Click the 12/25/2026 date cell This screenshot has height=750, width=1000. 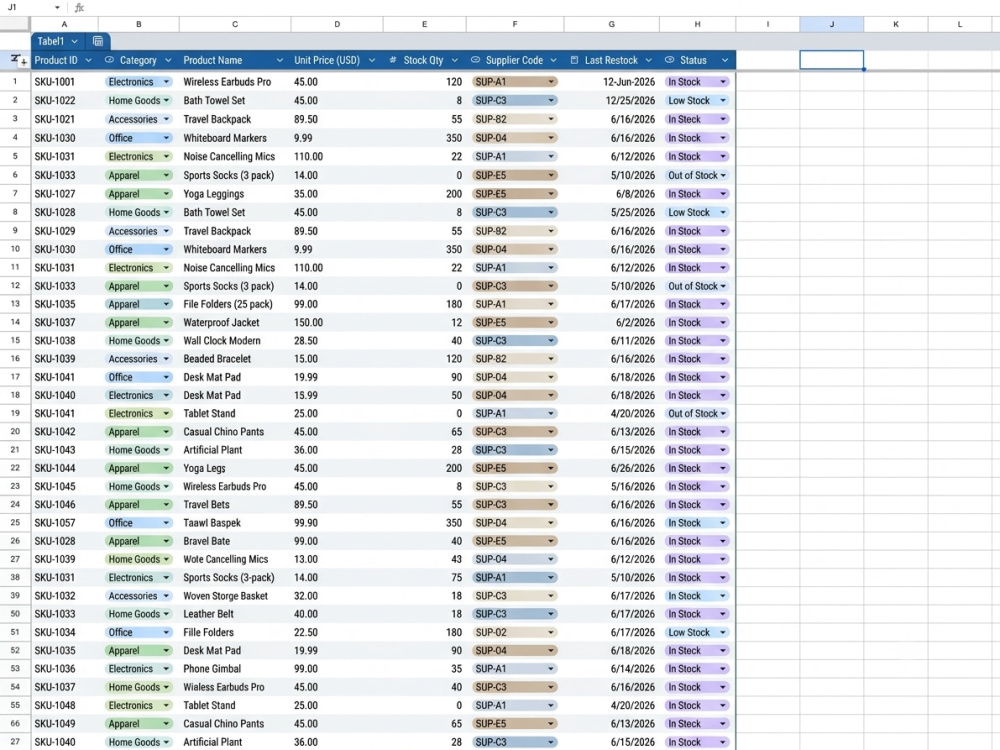611,100
